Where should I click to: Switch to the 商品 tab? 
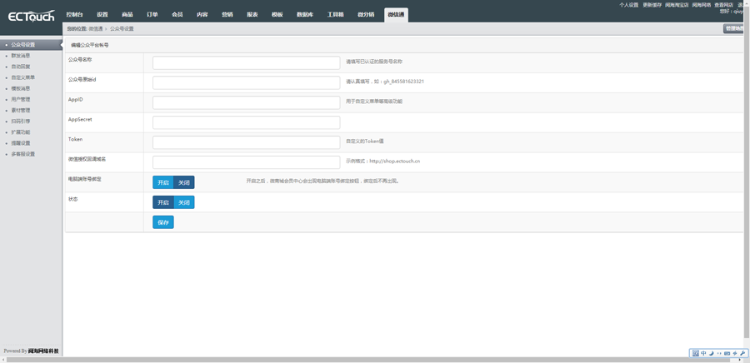coord(127,15)
